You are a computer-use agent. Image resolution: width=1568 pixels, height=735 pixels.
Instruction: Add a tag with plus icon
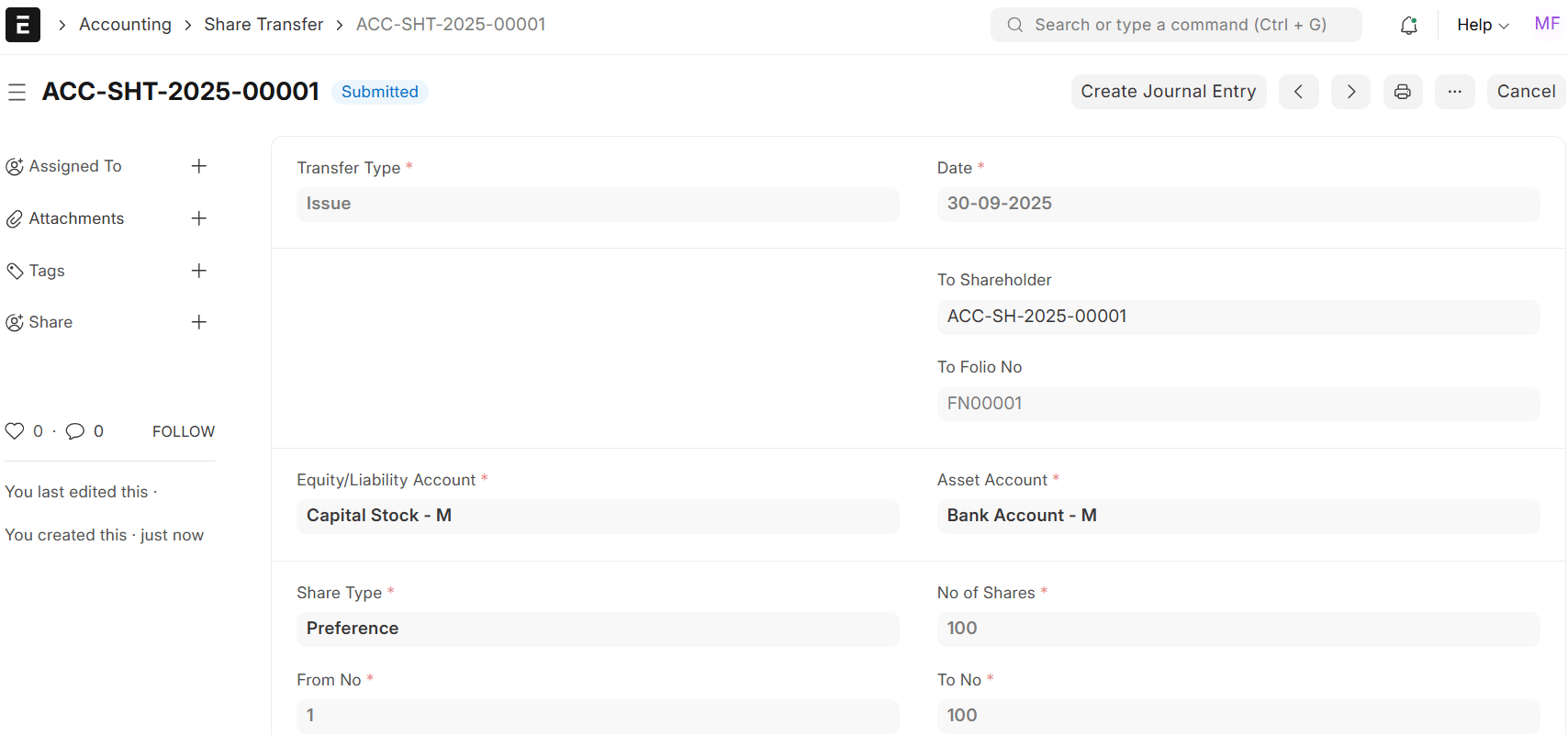click(198, 271)
